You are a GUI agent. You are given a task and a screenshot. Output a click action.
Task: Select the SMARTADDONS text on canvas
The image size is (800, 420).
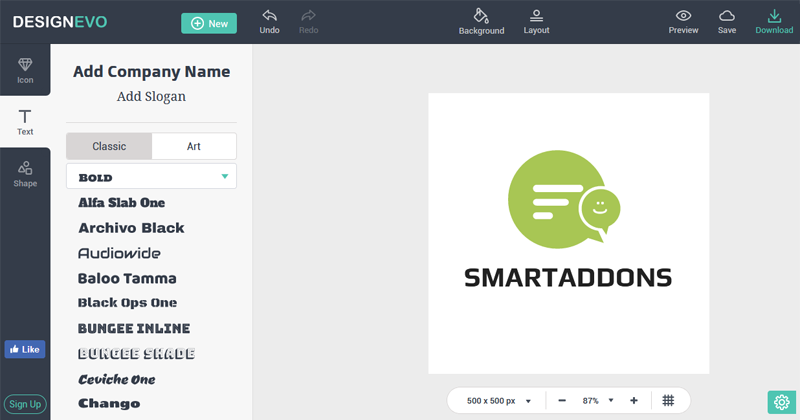[568, 278]
